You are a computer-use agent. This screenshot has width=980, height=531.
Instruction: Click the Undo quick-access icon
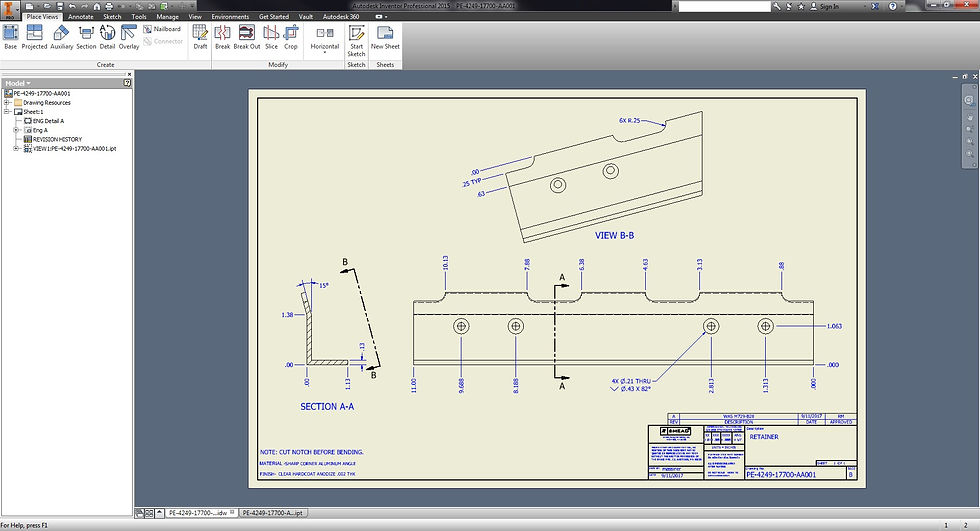72,6
